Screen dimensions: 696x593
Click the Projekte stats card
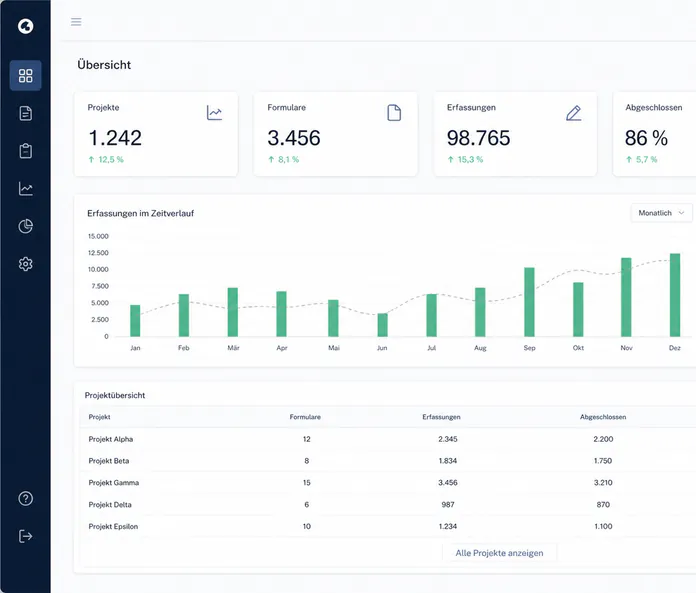click(156, 134)
